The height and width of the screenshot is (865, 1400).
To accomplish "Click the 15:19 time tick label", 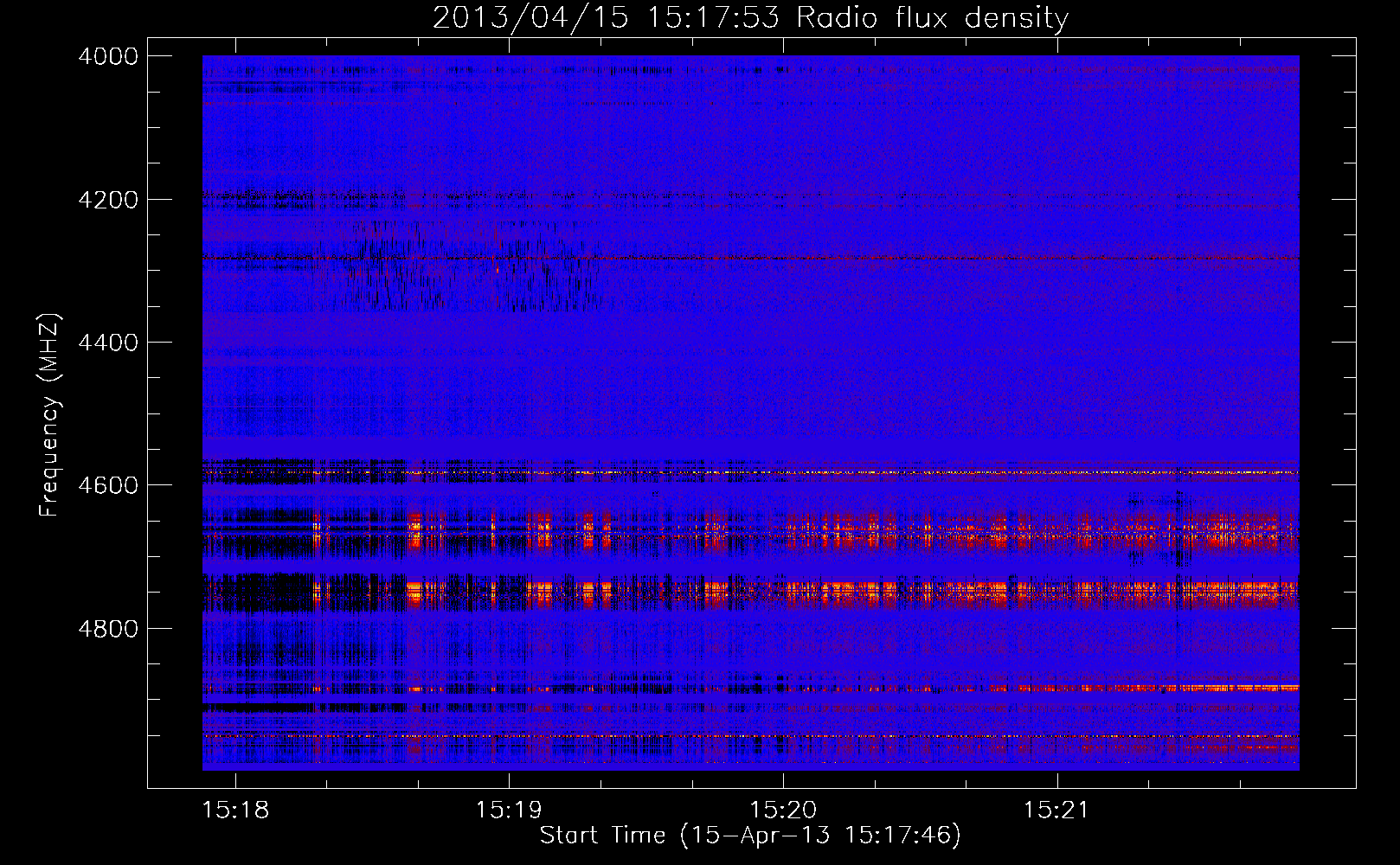I will tap(509, 810).
